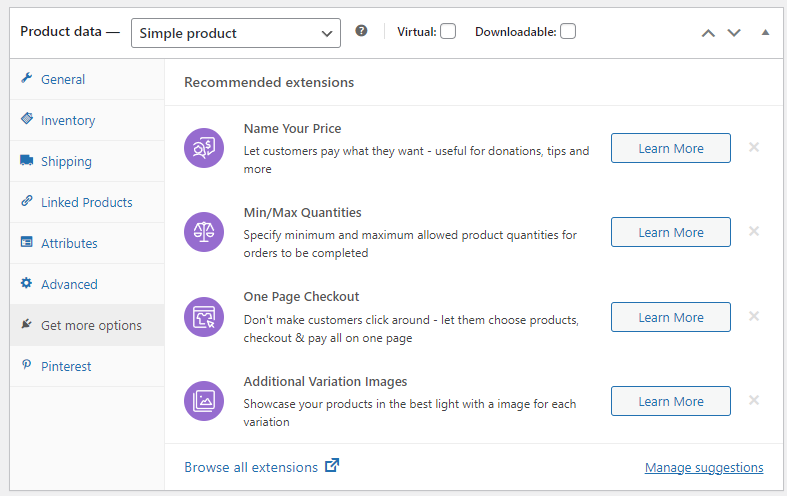This screenshot has height=496, width=787.
Task: Click the Min/Max Quantities title
Action: point(302,212)
